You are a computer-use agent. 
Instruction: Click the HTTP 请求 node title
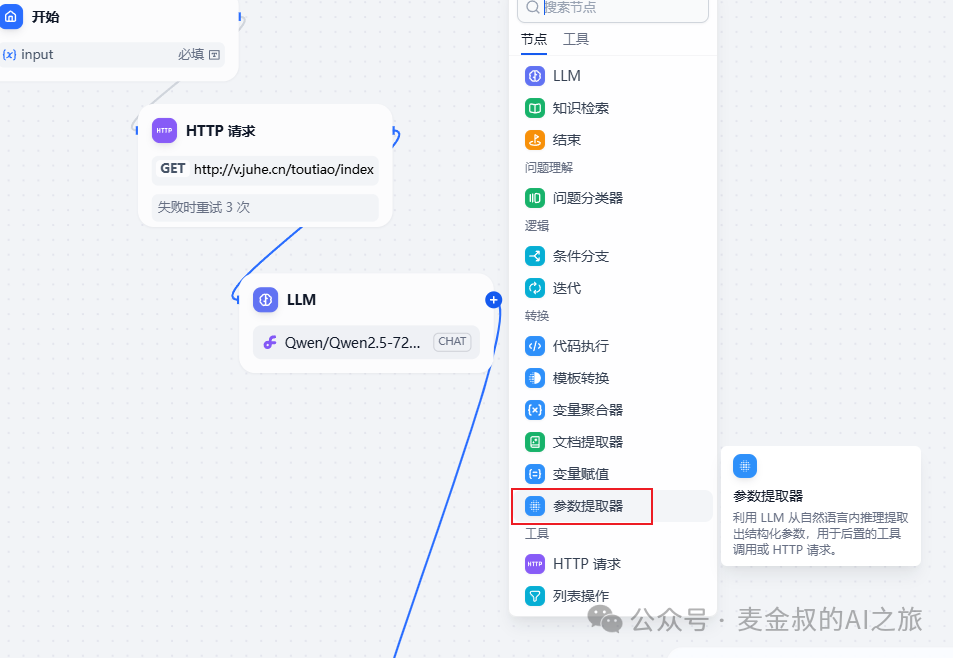pos(221,131)
